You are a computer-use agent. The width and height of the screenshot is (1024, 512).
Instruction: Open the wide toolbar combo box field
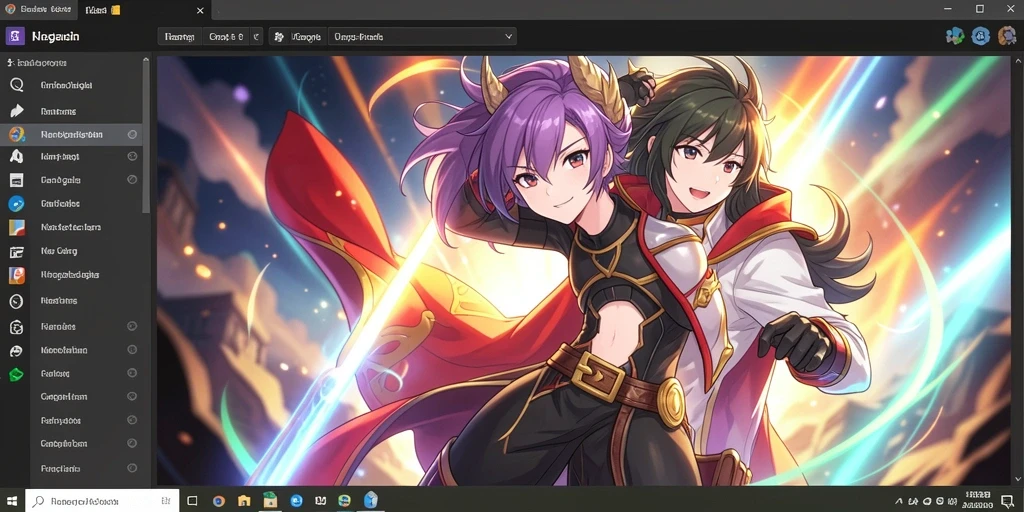point(422,37)
